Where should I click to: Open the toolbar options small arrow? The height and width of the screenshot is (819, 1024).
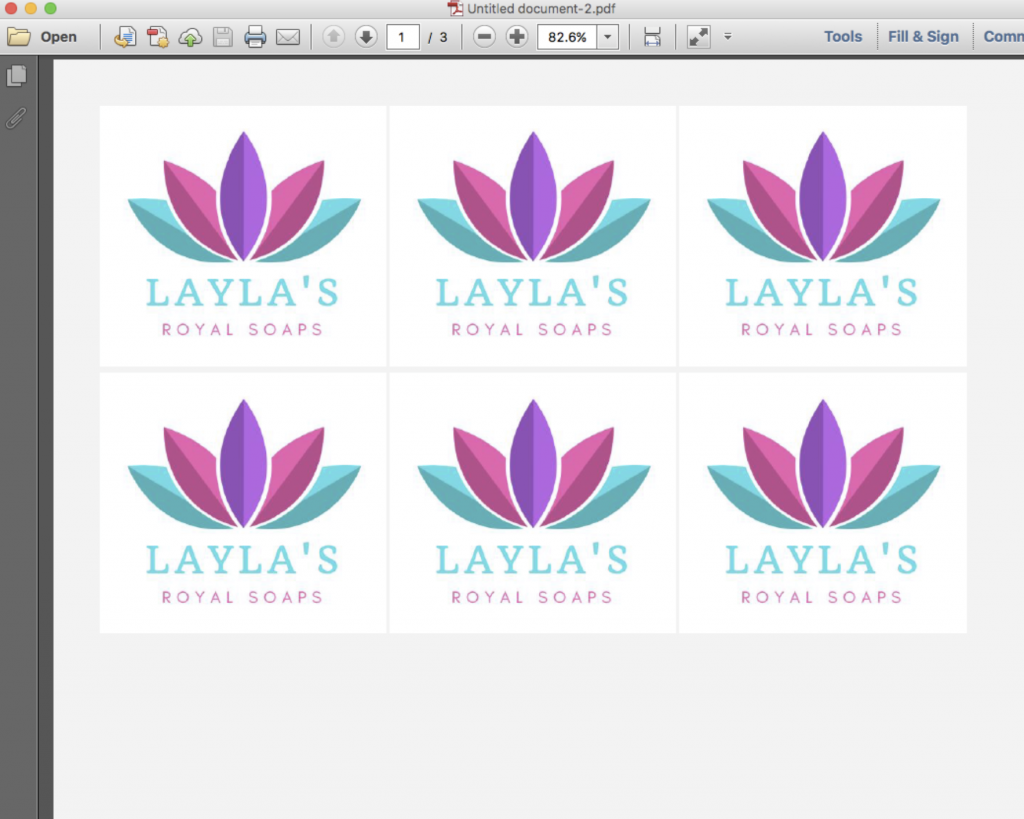728,37
